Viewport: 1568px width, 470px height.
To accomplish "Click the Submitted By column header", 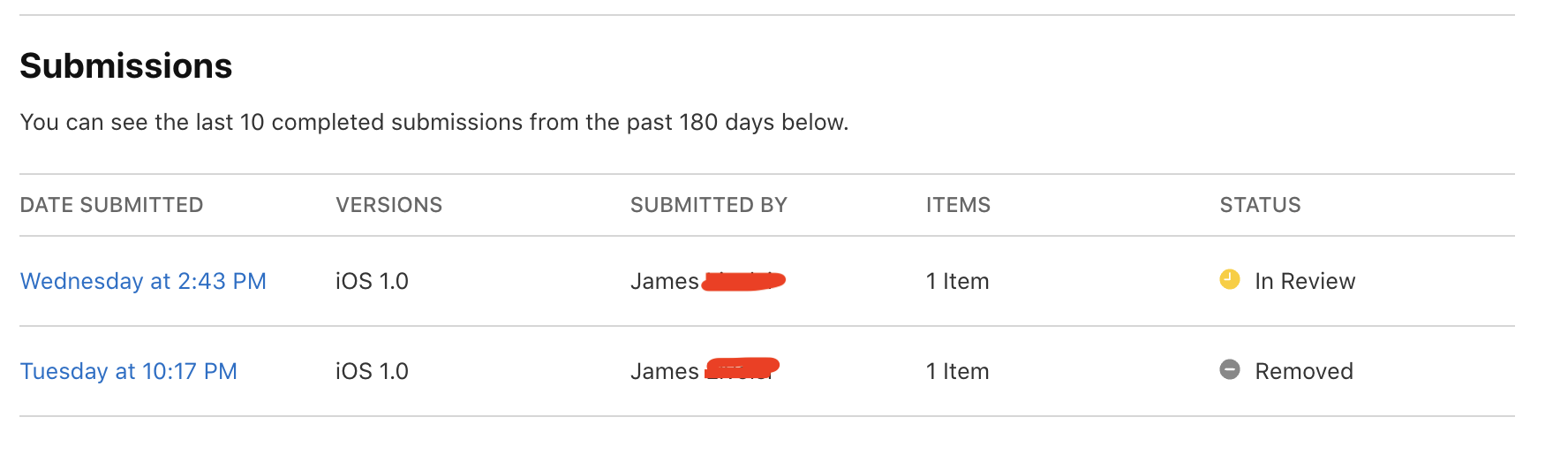I will (708, 205).
